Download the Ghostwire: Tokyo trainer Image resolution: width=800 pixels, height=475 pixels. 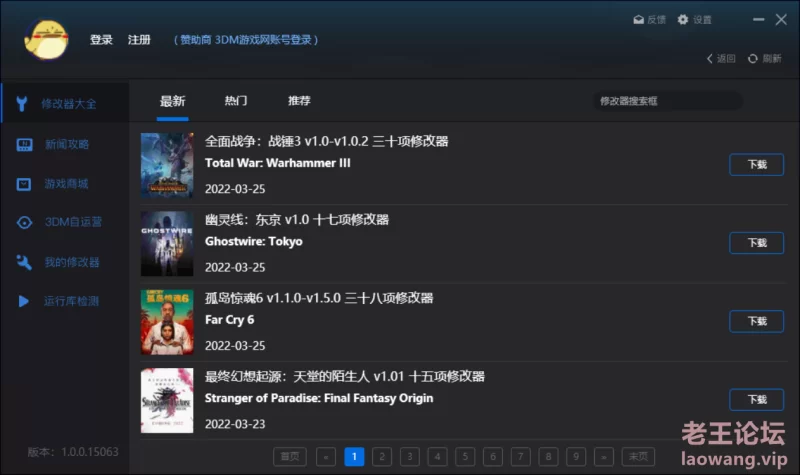757,243
